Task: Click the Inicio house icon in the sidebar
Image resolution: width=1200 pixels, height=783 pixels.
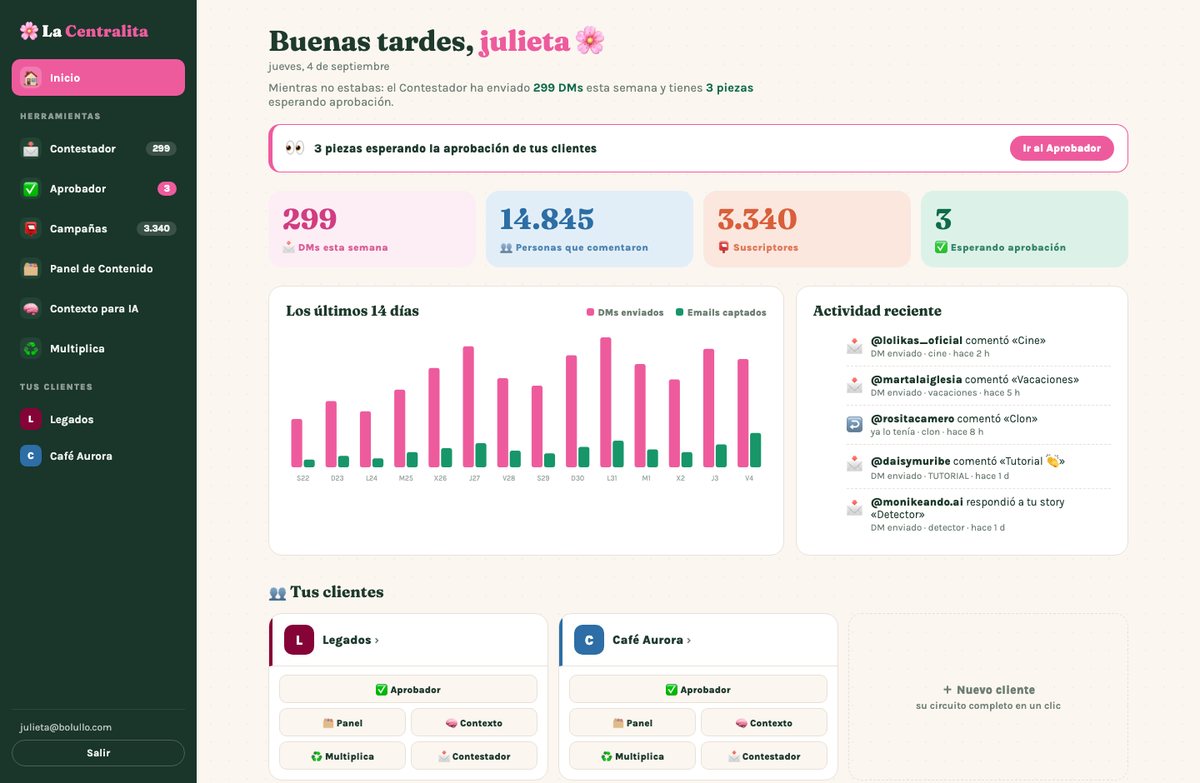Action: (x=31, y=78)
